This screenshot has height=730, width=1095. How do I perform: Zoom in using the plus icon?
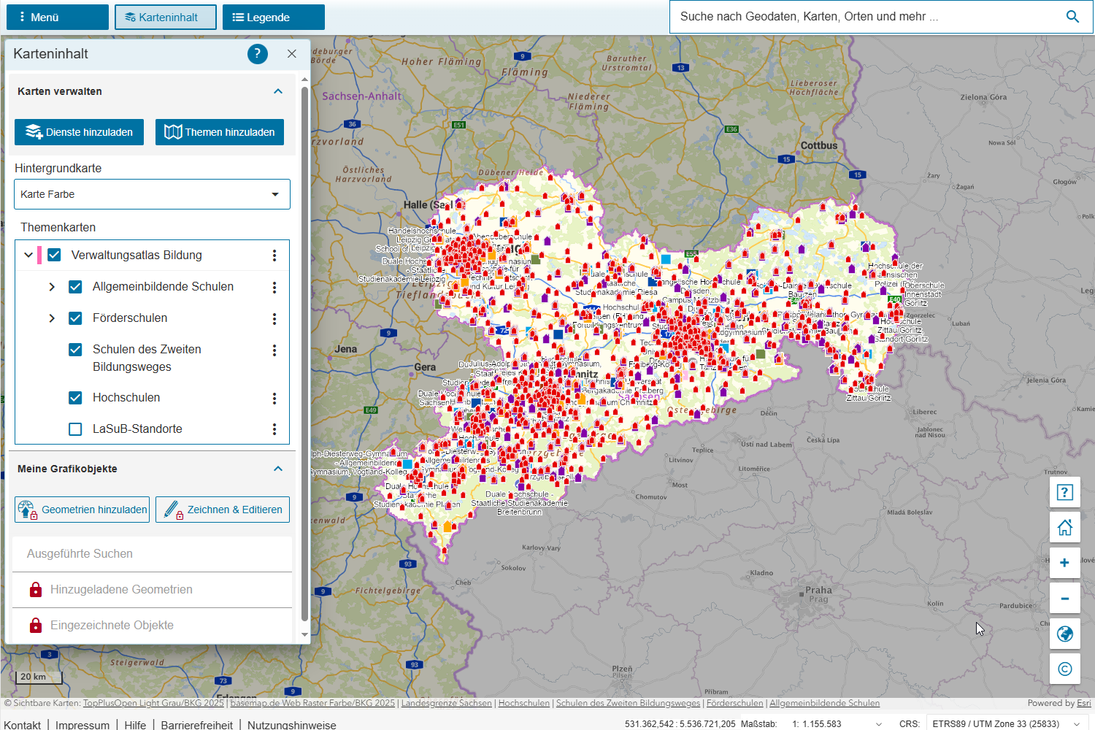click(x=1064, y=563)
